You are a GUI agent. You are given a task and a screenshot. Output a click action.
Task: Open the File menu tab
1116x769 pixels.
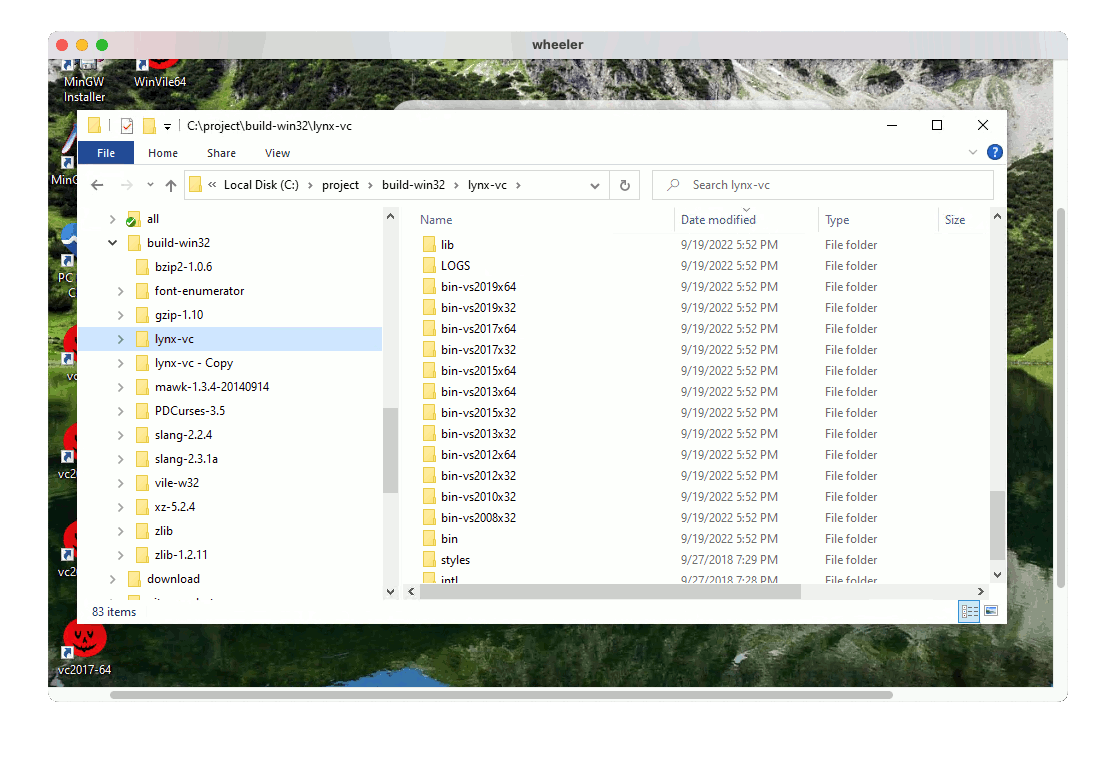point(106,153)
